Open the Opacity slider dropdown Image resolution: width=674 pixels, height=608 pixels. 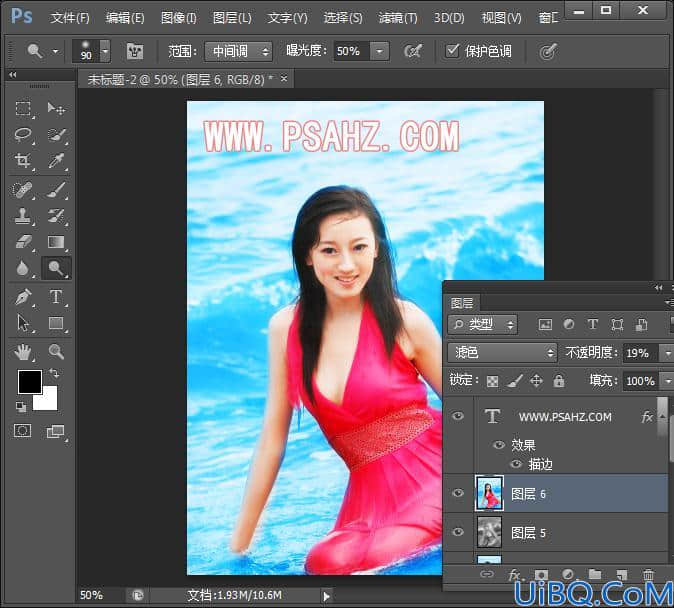tap(668, 353)
